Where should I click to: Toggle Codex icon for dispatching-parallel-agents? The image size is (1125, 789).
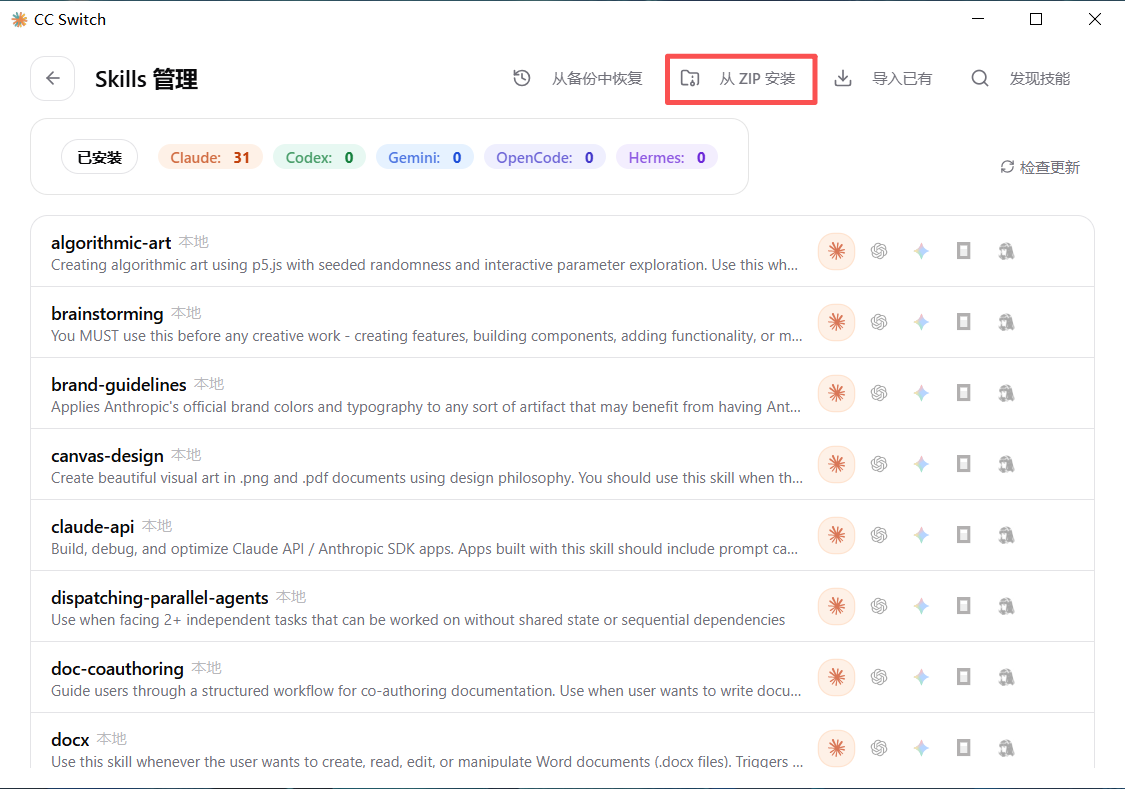(879, 606)
